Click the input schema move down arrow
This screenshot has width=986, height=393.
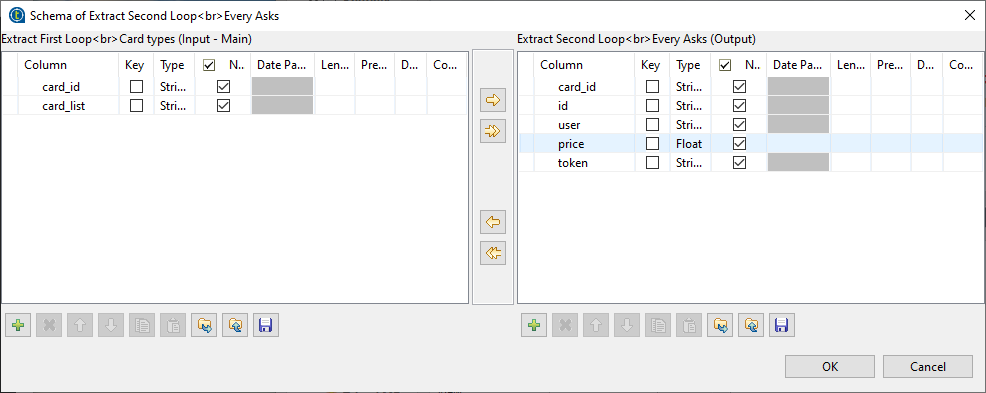click(x=111, y=325)
